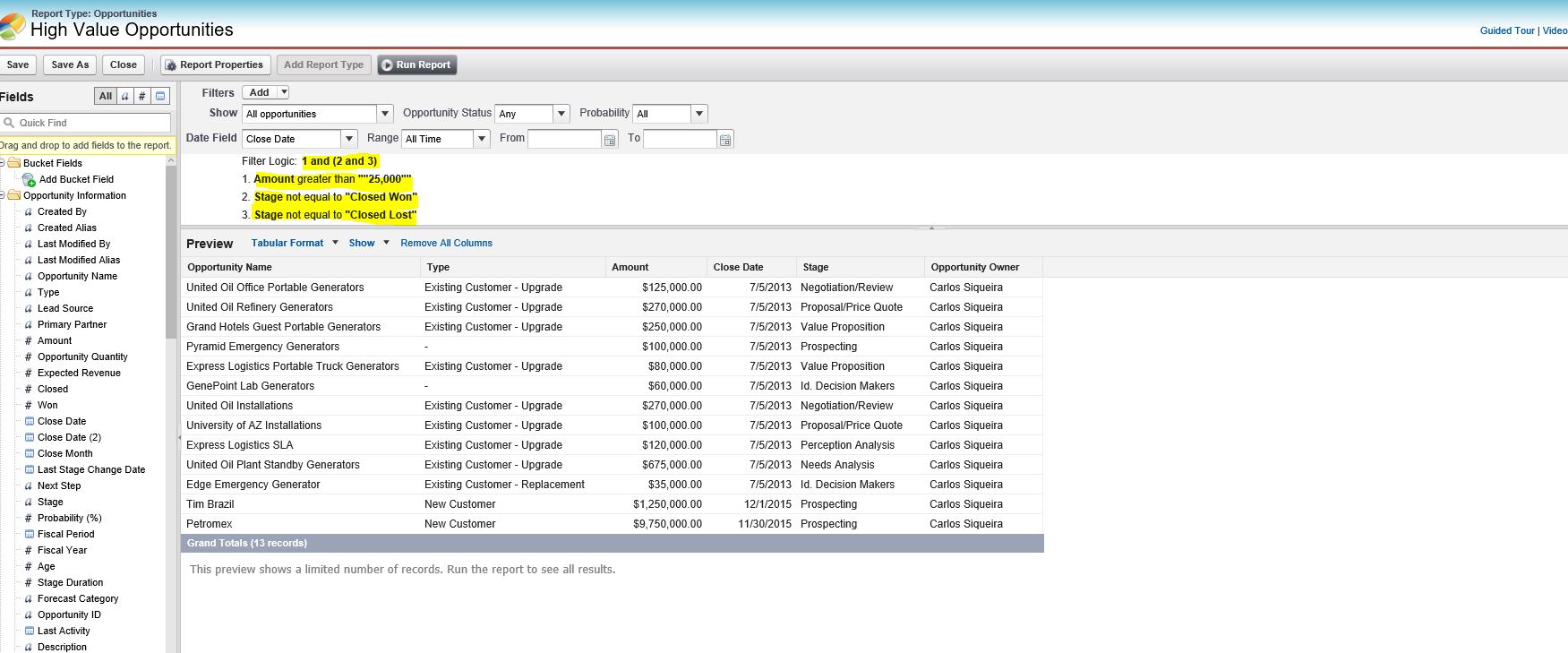Screen dimensions: 1568x653
Task: Open the Range dropdown set to All Time
Action: pyautogui.click(x=482, y=139)
